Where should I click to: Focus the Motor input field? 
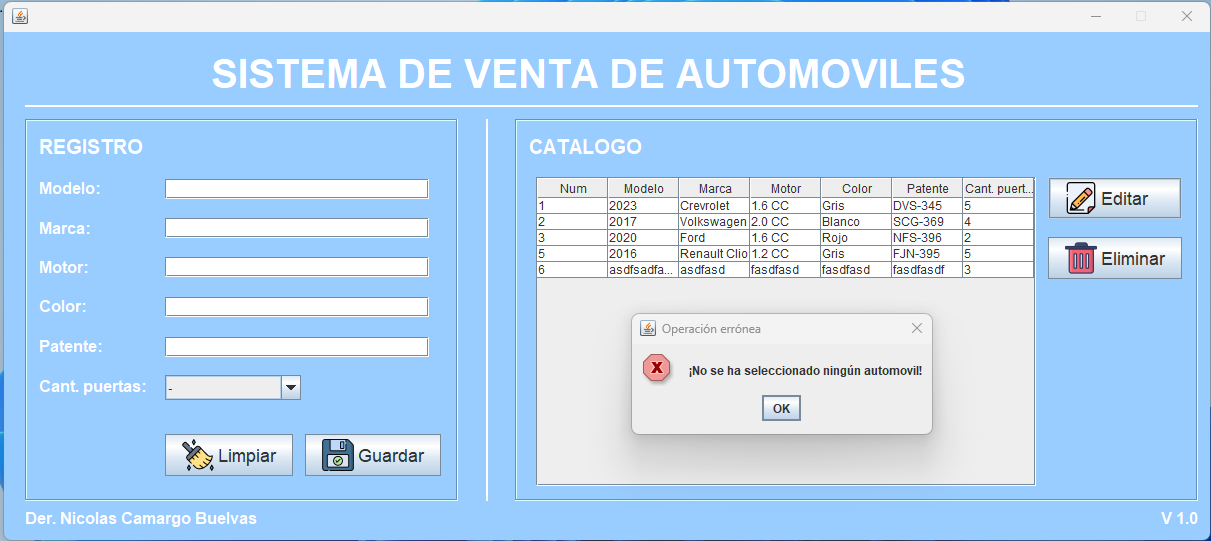[296, 267]
